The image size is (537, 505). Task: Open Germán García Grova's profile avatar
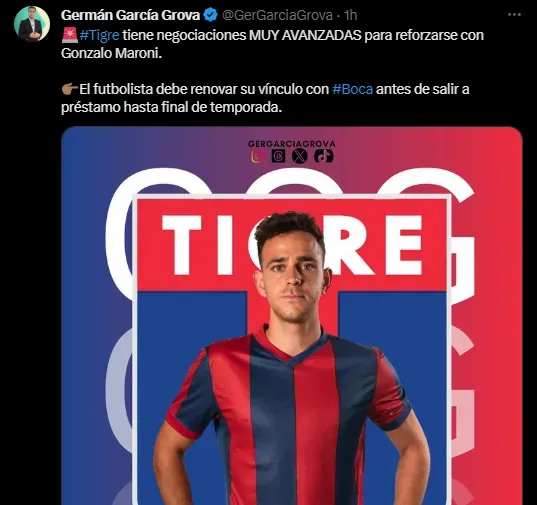click(32, 24)
